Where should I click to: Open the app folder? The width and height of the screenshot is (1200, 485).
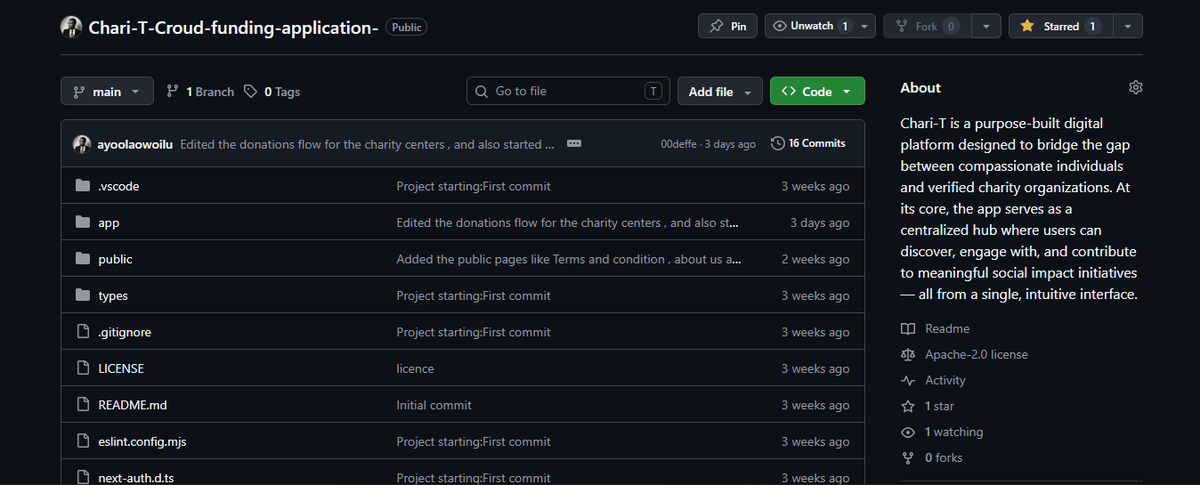109,223
